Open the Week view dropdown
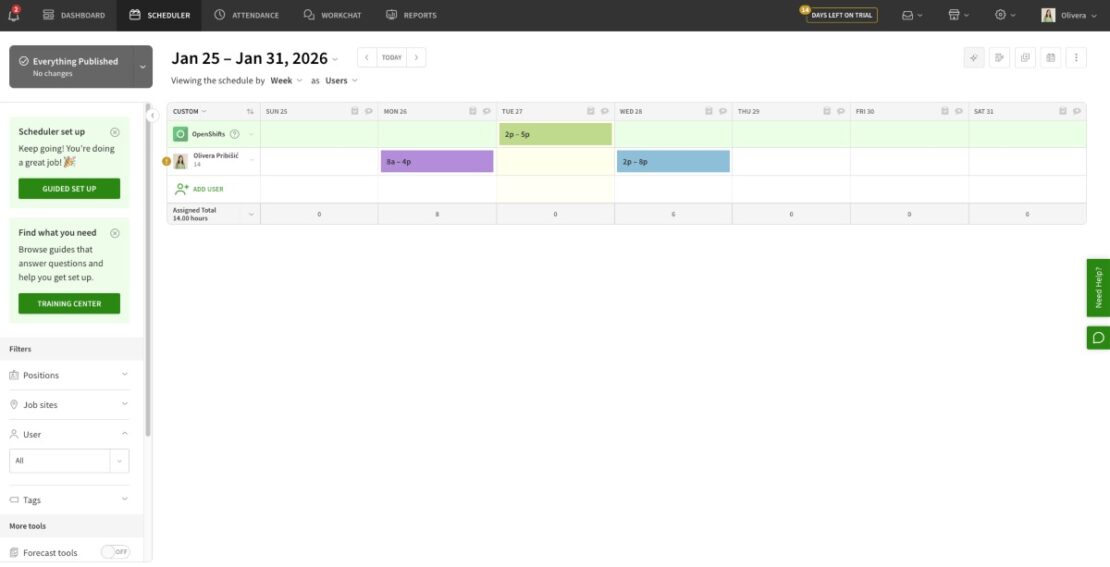 point(286,81)
